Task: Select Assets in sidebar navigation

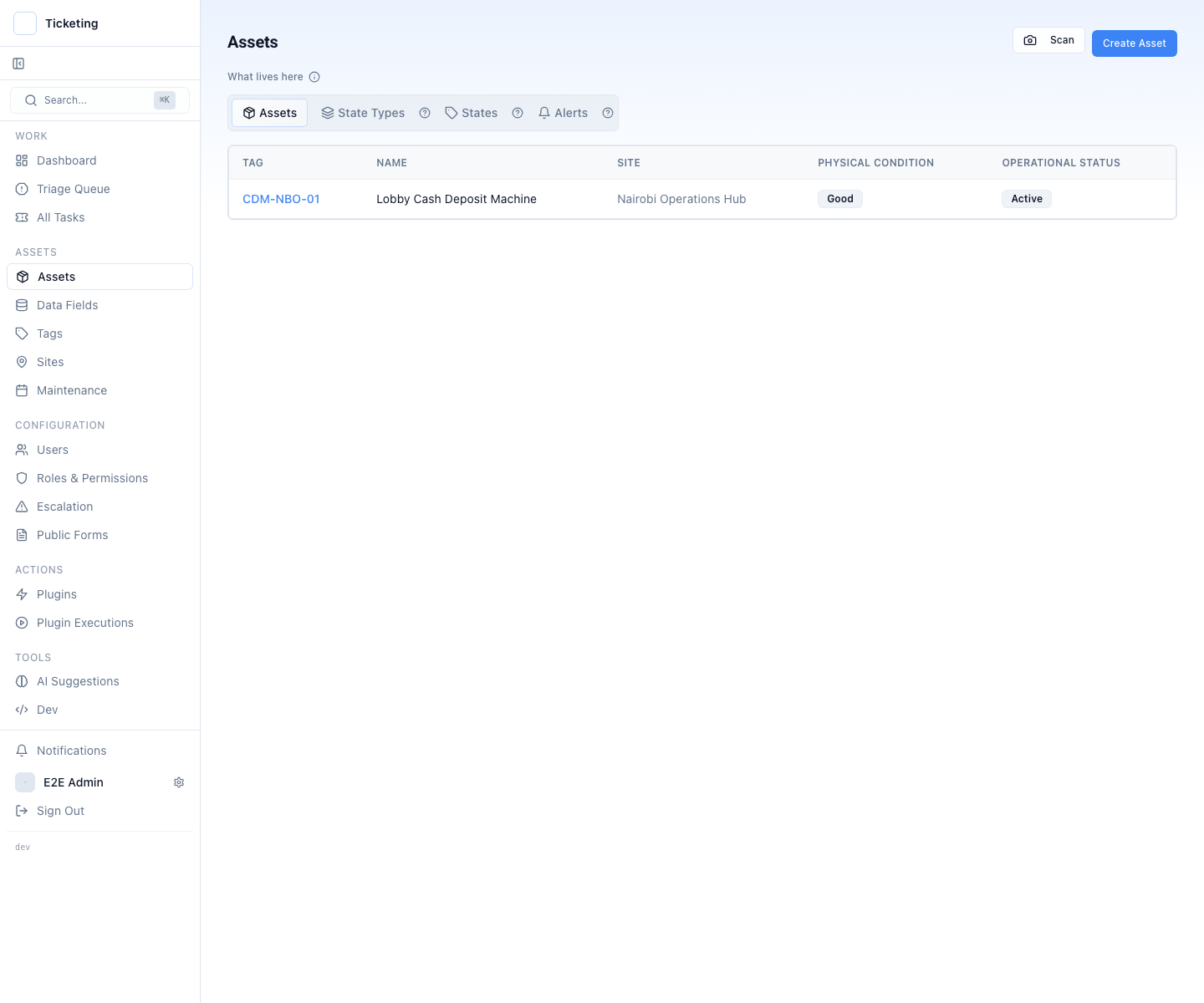Action: pos(99,277)
